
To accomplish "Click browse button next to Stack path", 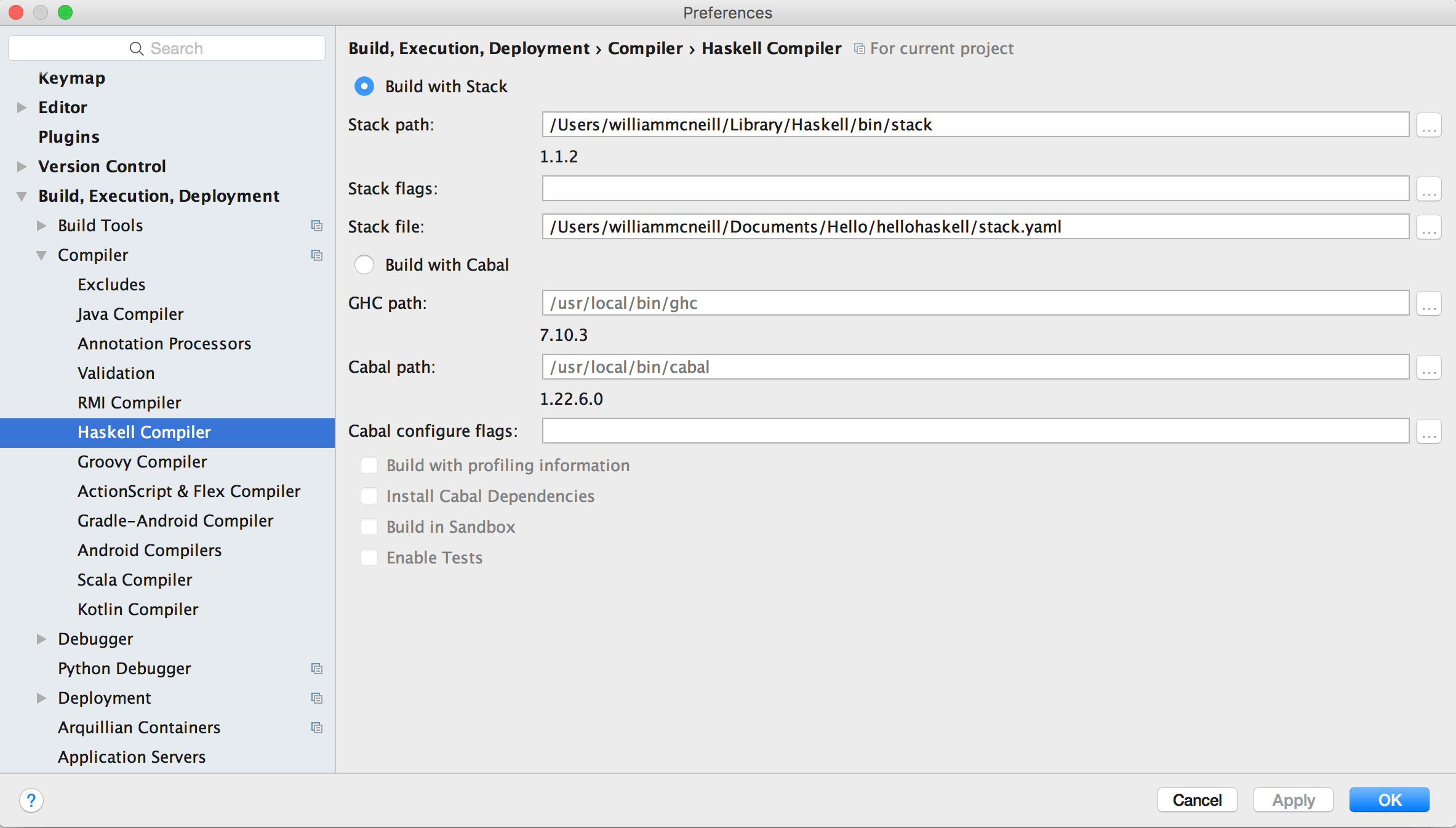I will point(1428,125).
